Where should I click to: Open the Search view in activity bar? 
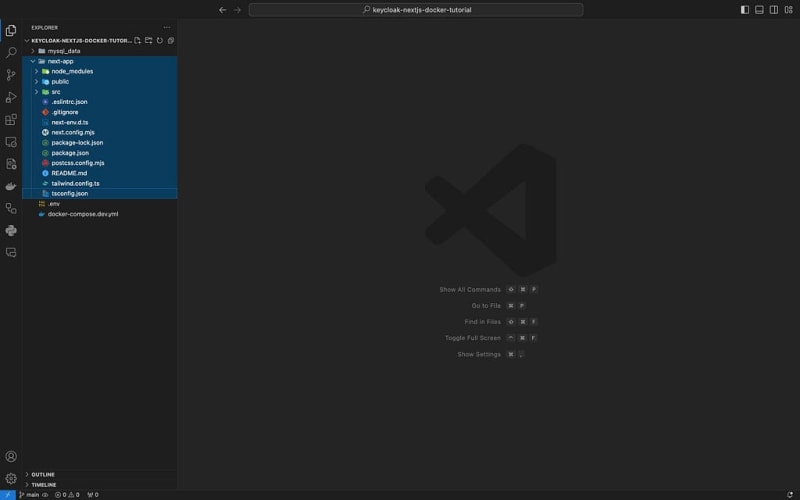(11, 53)
